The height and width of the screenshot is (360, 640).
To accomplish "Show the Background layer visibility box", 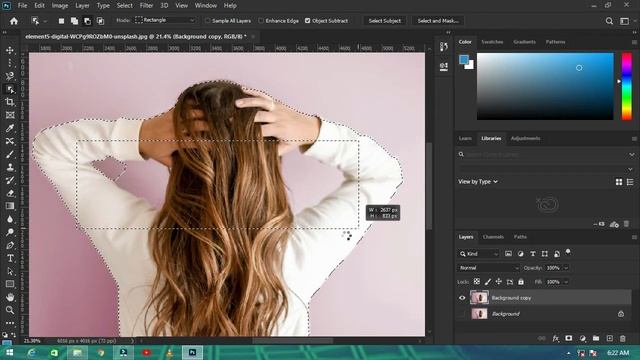I will [x=462, y=314].
